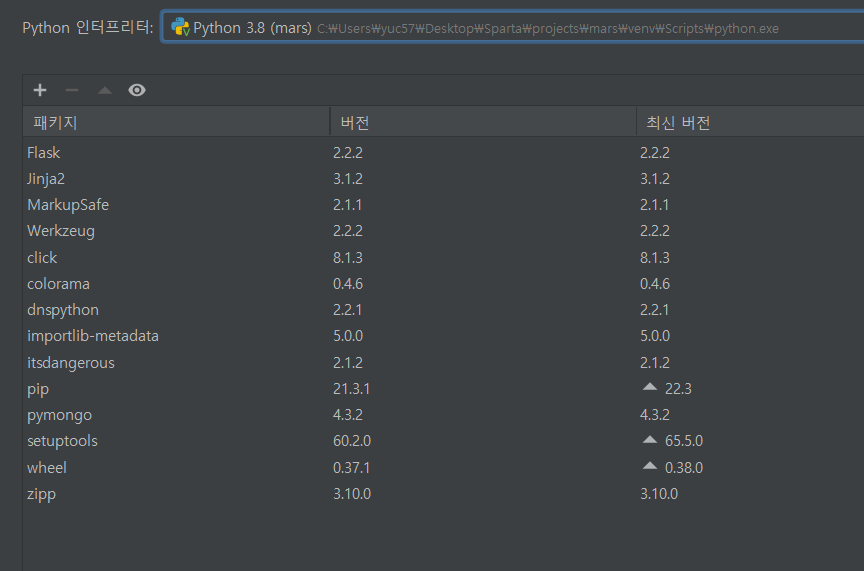Select the Jinja2 package row

(x=443, y=179)
